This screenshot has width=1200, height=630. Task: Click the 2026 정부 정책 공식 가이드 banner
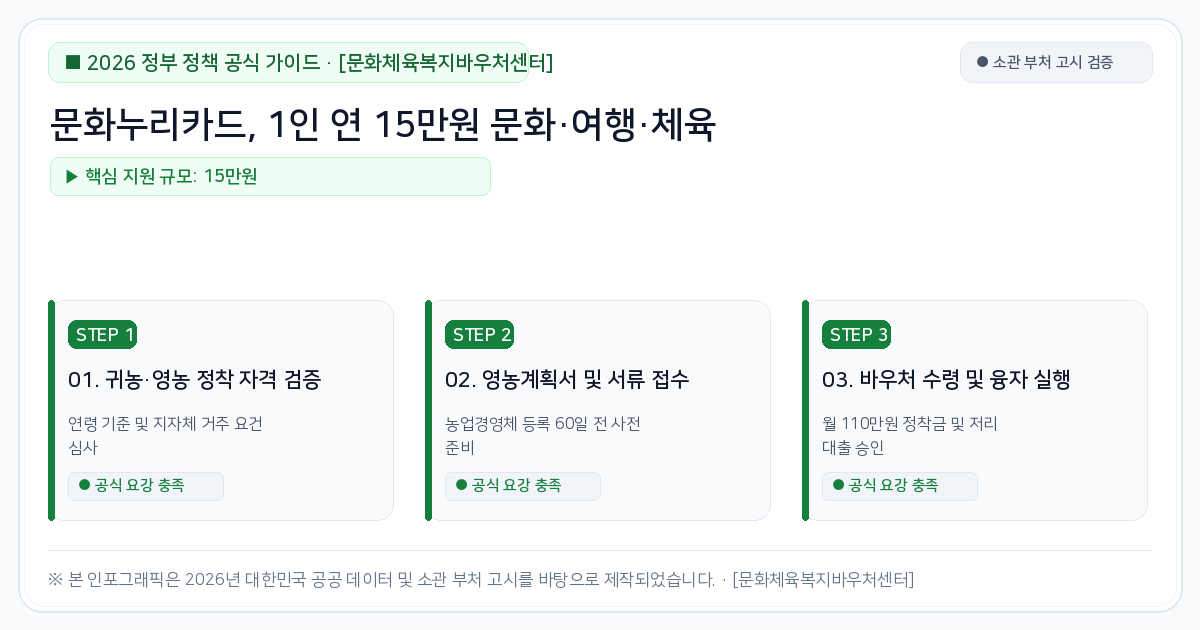pos(288,62)
